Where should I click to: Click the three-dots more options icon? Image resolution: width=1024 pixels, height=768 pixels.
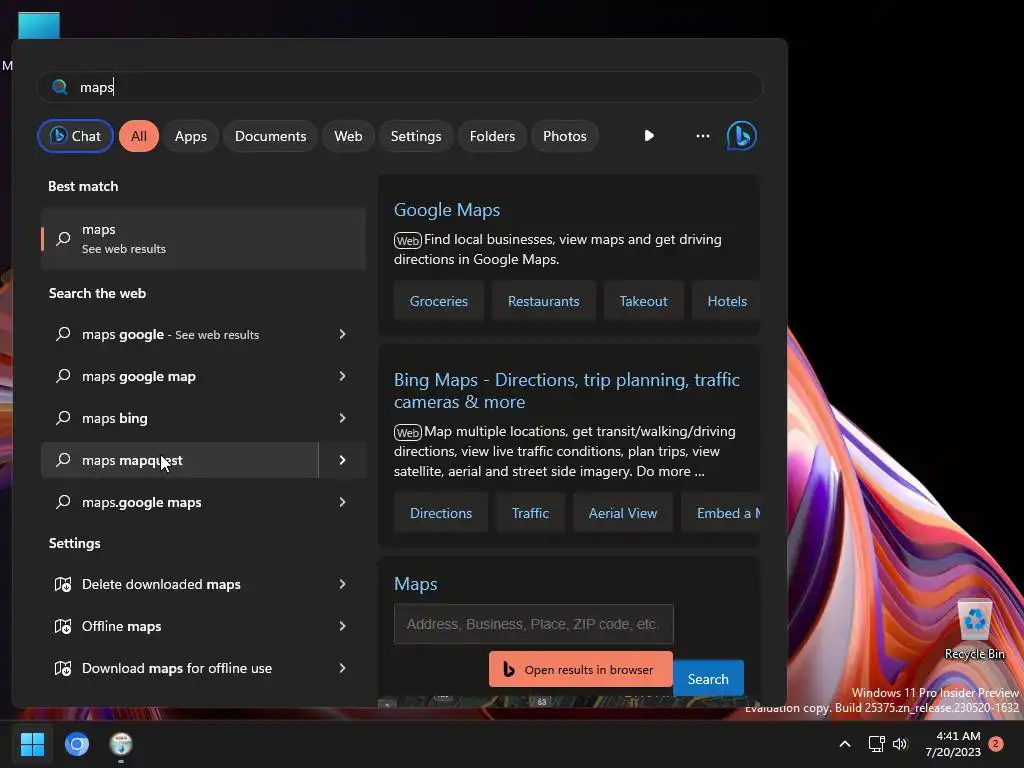(703, 136)
